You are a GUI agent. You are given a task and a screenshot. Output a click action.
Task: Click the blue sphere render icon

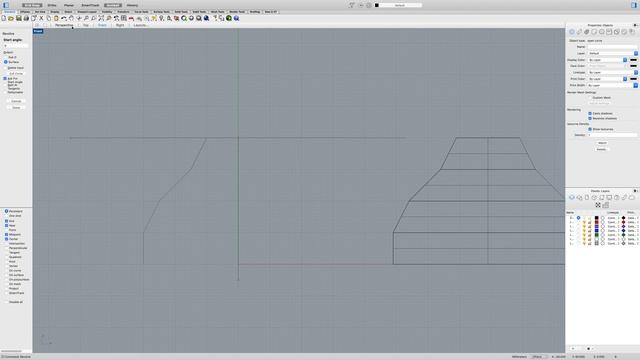coord(207,18)
